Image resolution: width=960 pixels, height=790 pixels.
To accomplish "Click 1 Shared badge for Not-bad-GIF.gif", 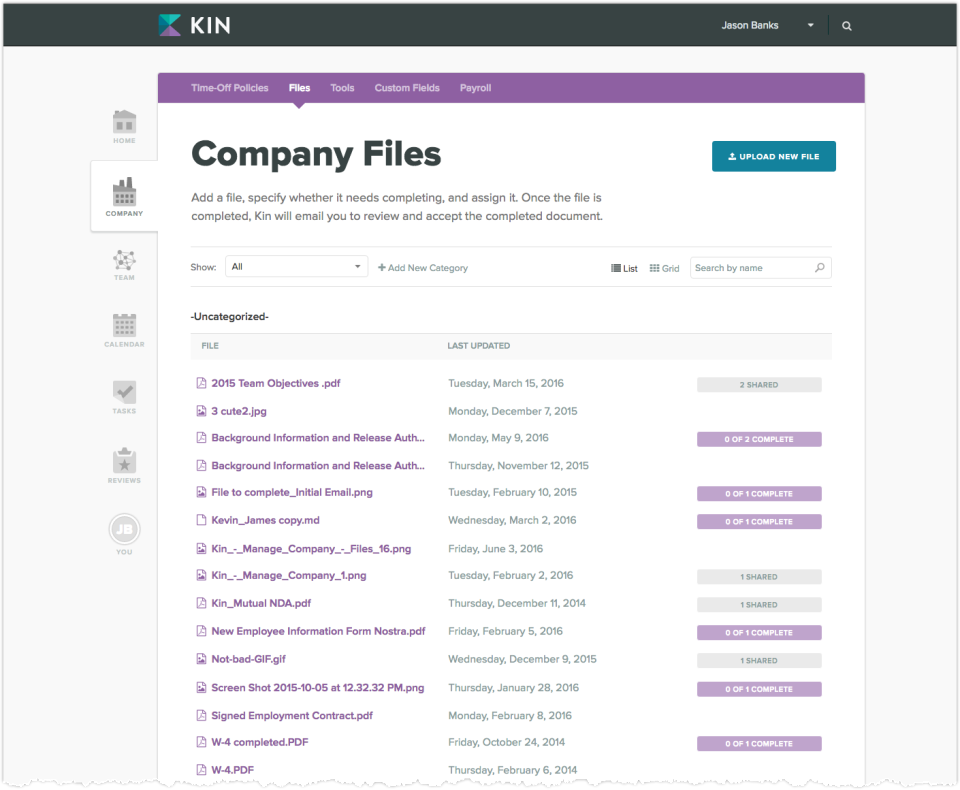I will point(759,660).
